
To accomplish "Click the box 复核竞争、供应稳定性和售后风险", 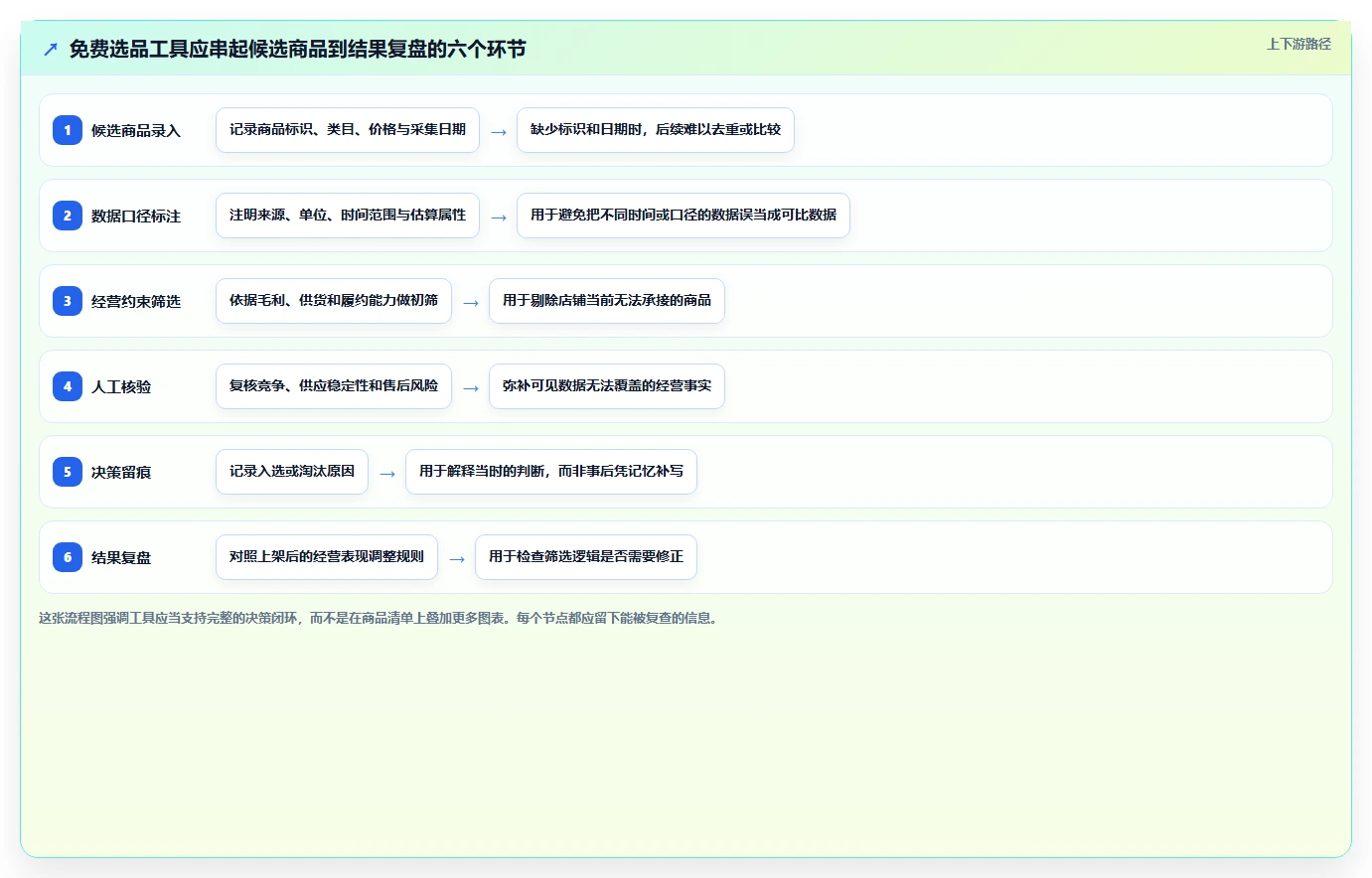I will tap(334, 386).
